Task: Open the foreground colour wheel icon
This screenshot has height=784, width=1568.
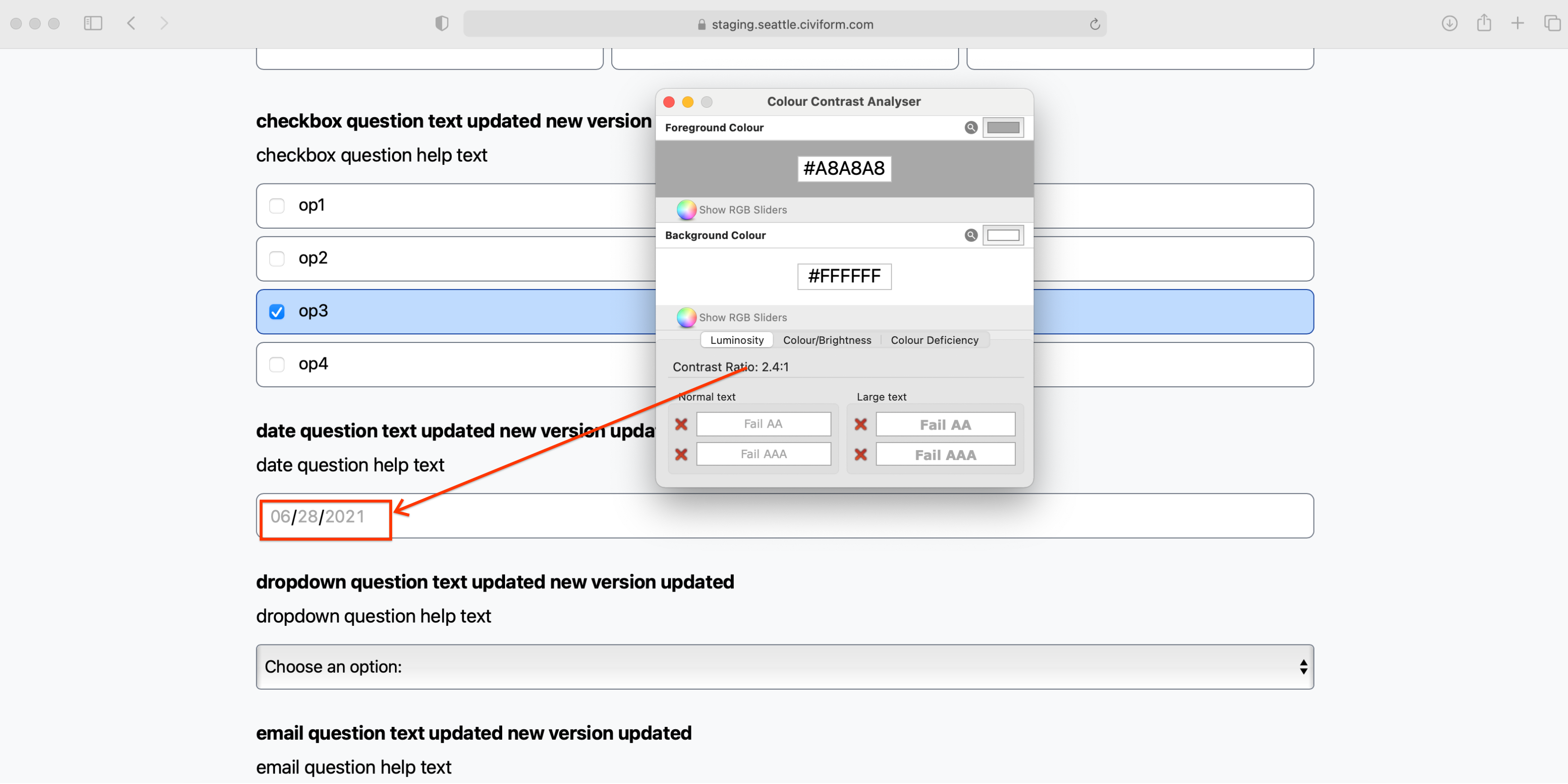Action: point(686,210)
